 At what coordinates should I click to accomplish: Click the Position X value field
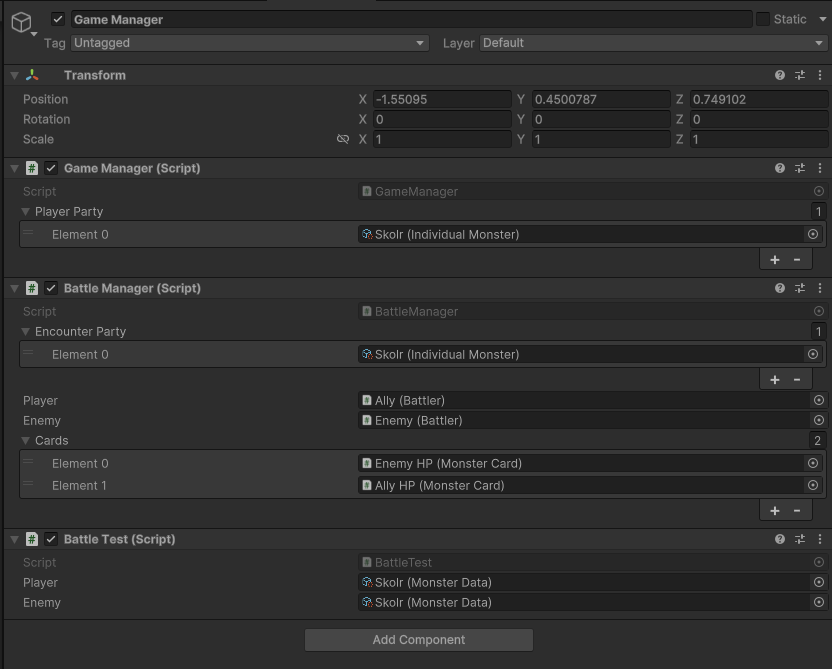[441, 99]
